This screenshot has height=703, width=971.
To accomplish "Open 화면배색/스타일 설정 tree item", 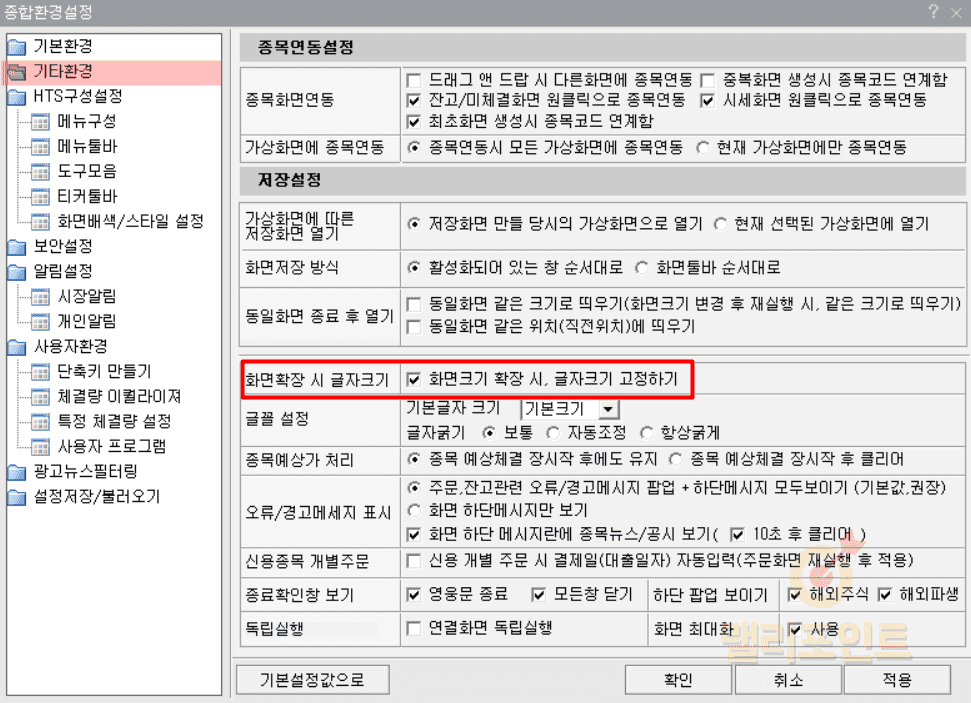I will tap(130, 222).
